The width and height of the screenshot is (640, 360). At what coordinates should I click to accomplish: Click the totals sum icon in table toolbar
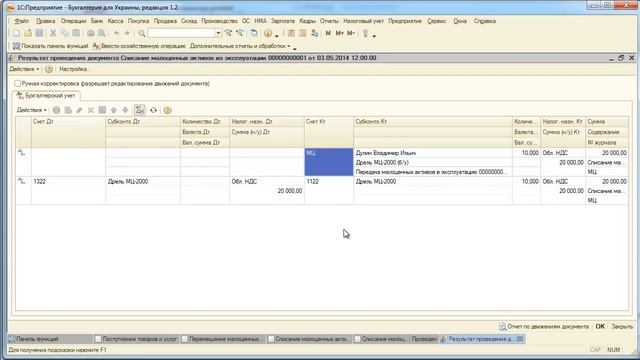(140, 110)
